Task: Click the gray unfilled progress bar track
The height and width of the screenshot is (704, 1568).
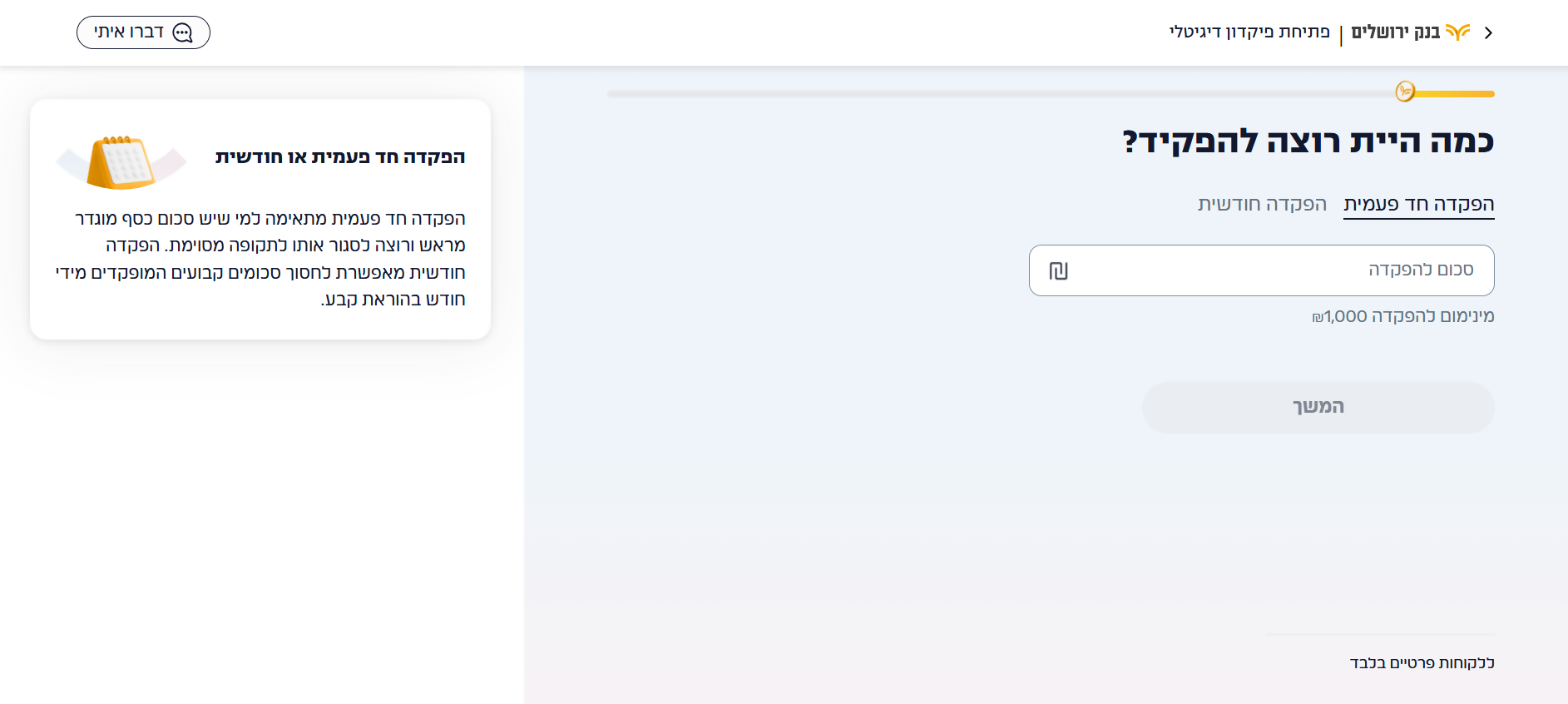Action: tap(1001, 94)
